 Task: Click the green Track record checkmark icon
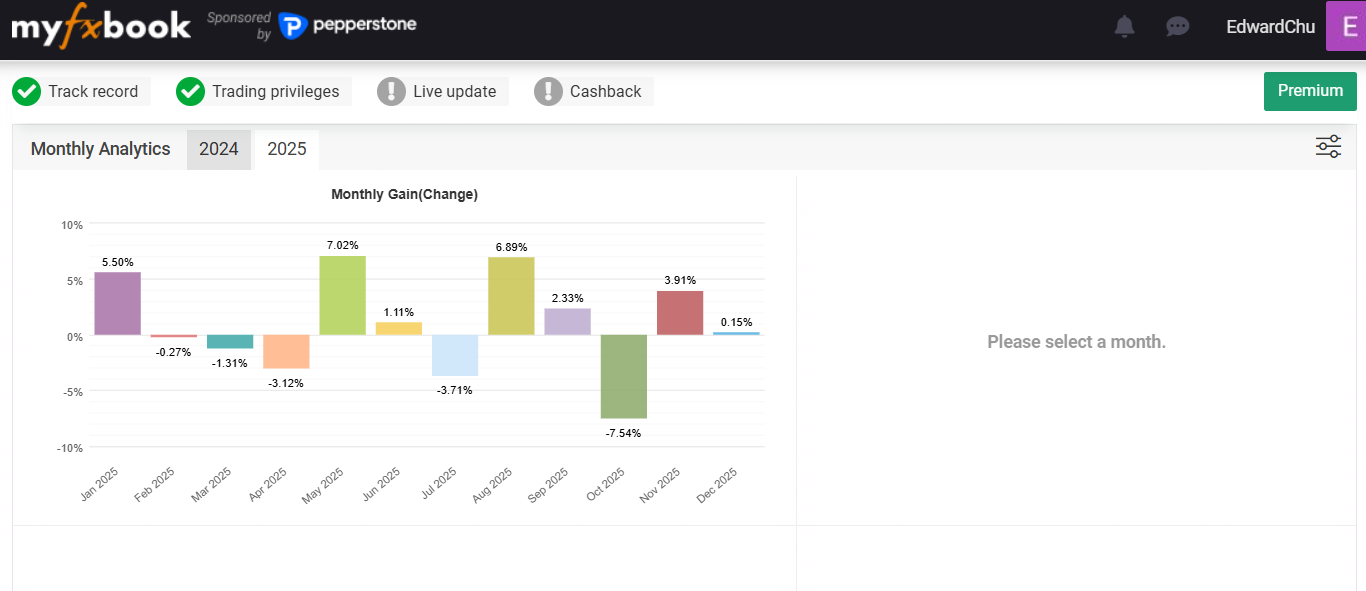(x=27, y=92)
